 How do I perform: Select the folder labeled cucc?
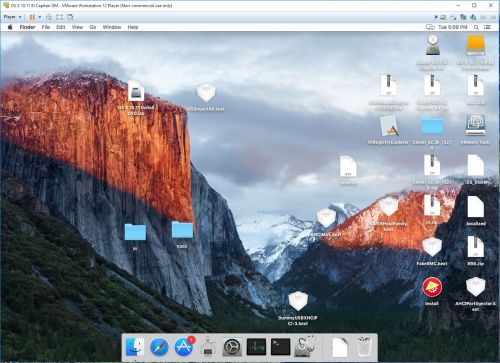point(182,230)
